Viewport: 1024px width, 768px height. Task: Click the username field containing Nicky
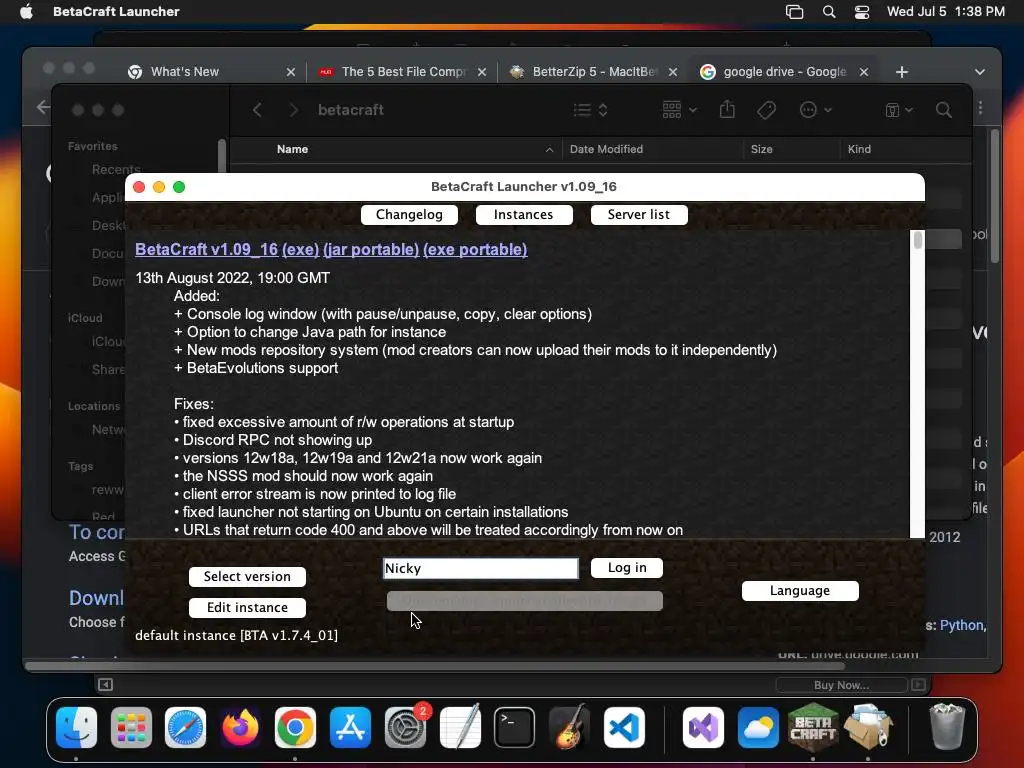pyautogui.click(x=481, y=568)
